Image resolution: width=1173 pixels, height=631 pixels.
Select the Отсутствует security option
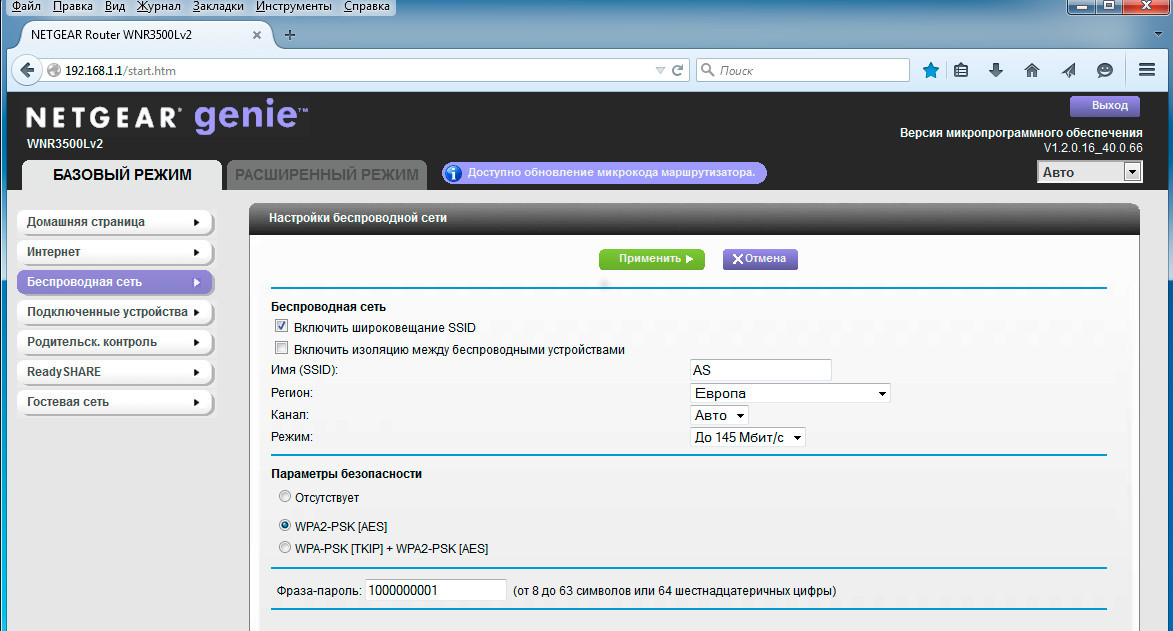click(x=285, y=497)
